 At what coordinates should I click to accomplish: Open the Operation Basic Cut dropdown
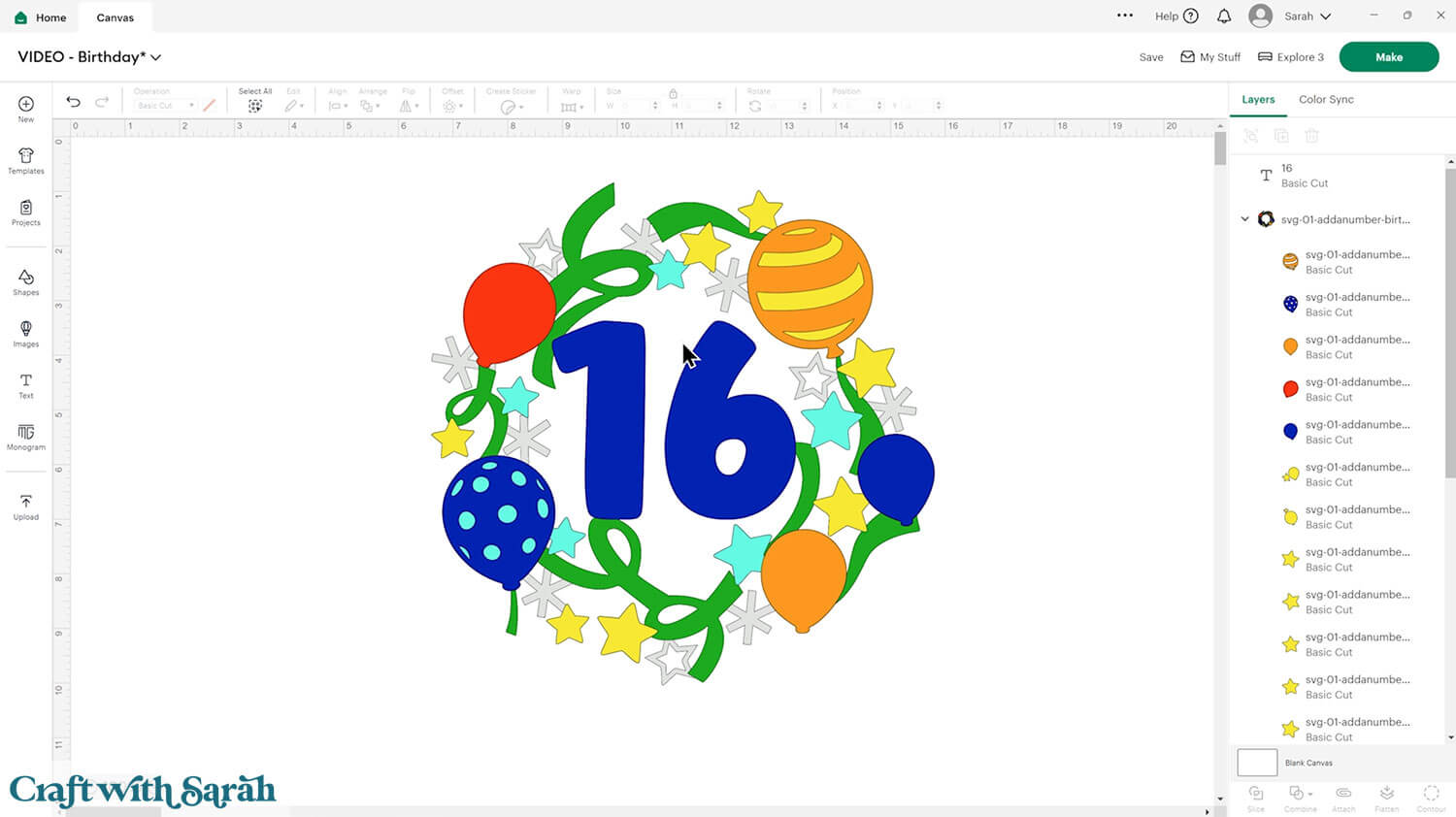click(x=165, y=106)
